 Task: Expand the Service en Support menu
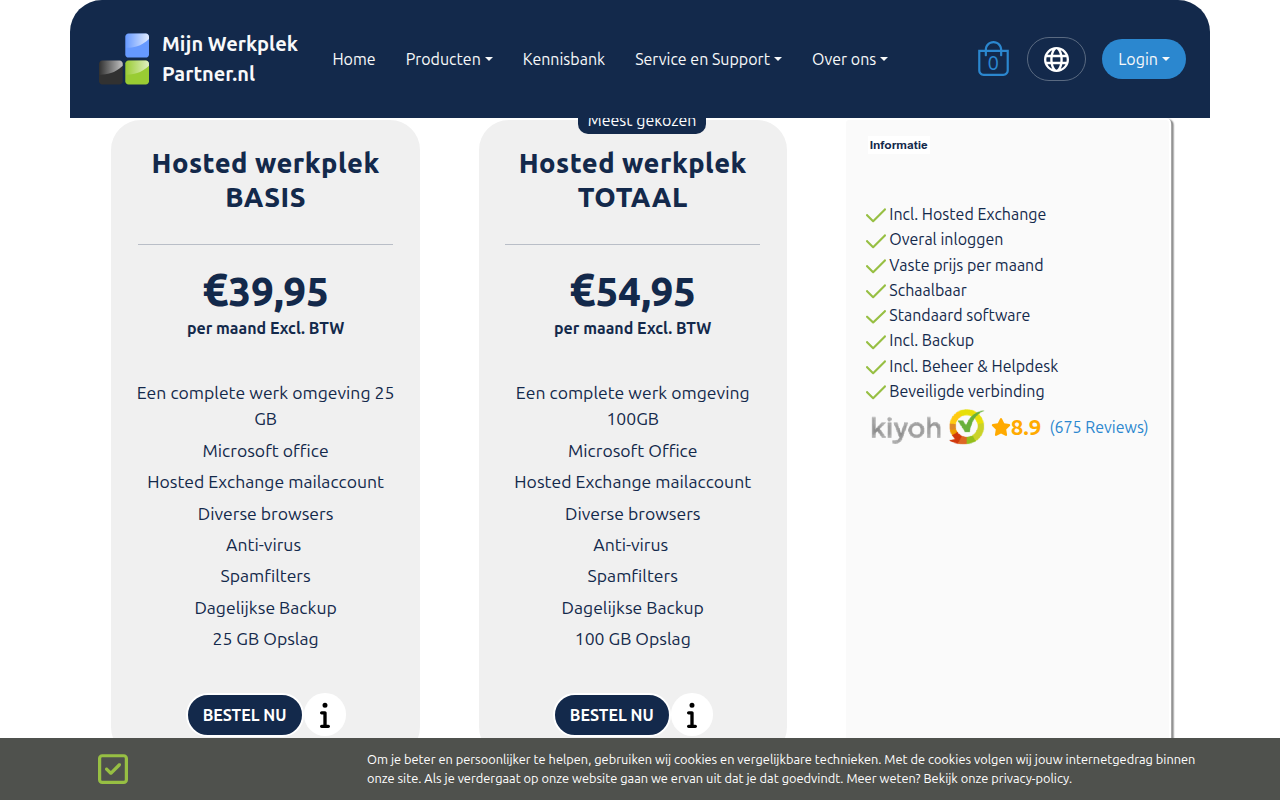[708, 59]
